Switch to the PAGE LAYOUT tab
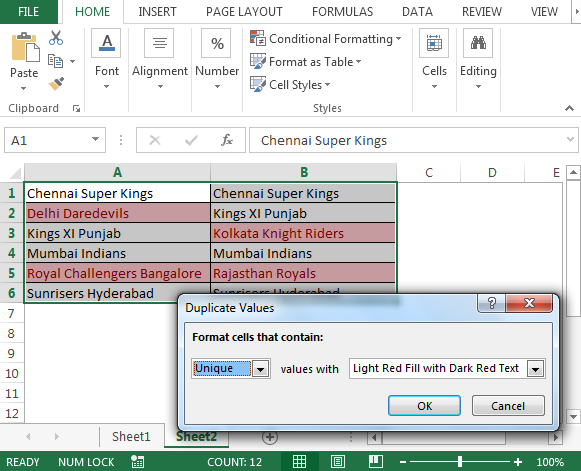Screen dimensions: 581x471 pyautogui.click(x=244, y=11)
